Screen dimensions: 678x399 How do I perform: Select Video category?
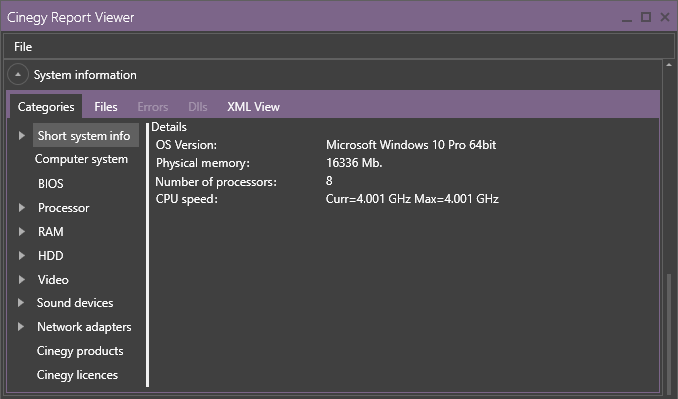(x=53, y=280)
